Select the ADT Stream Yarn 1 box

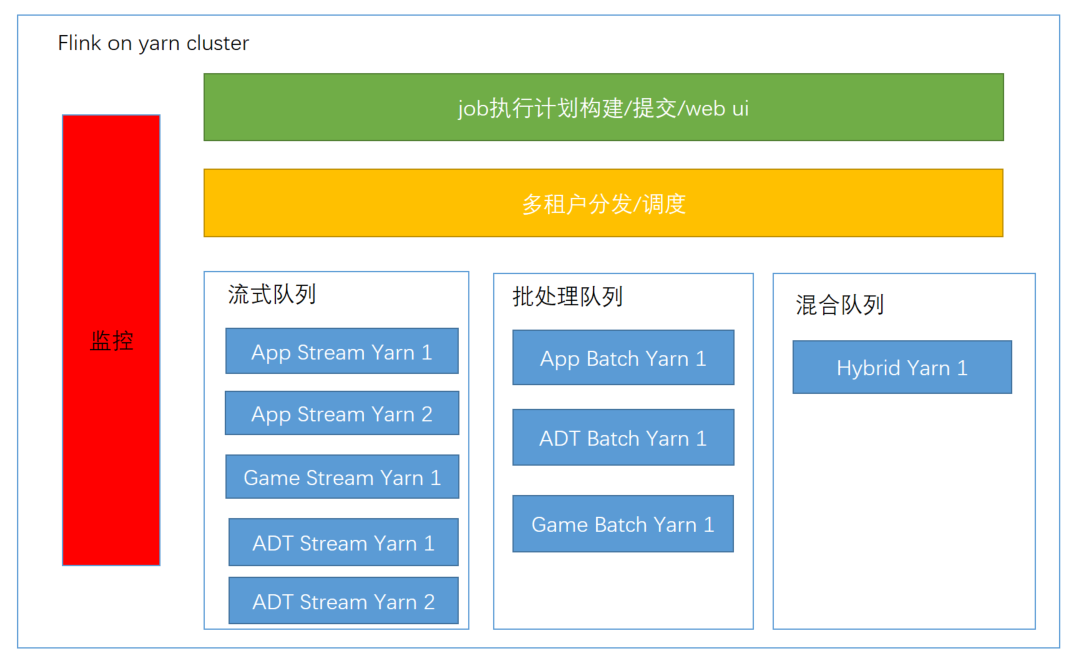click(343, 542)
